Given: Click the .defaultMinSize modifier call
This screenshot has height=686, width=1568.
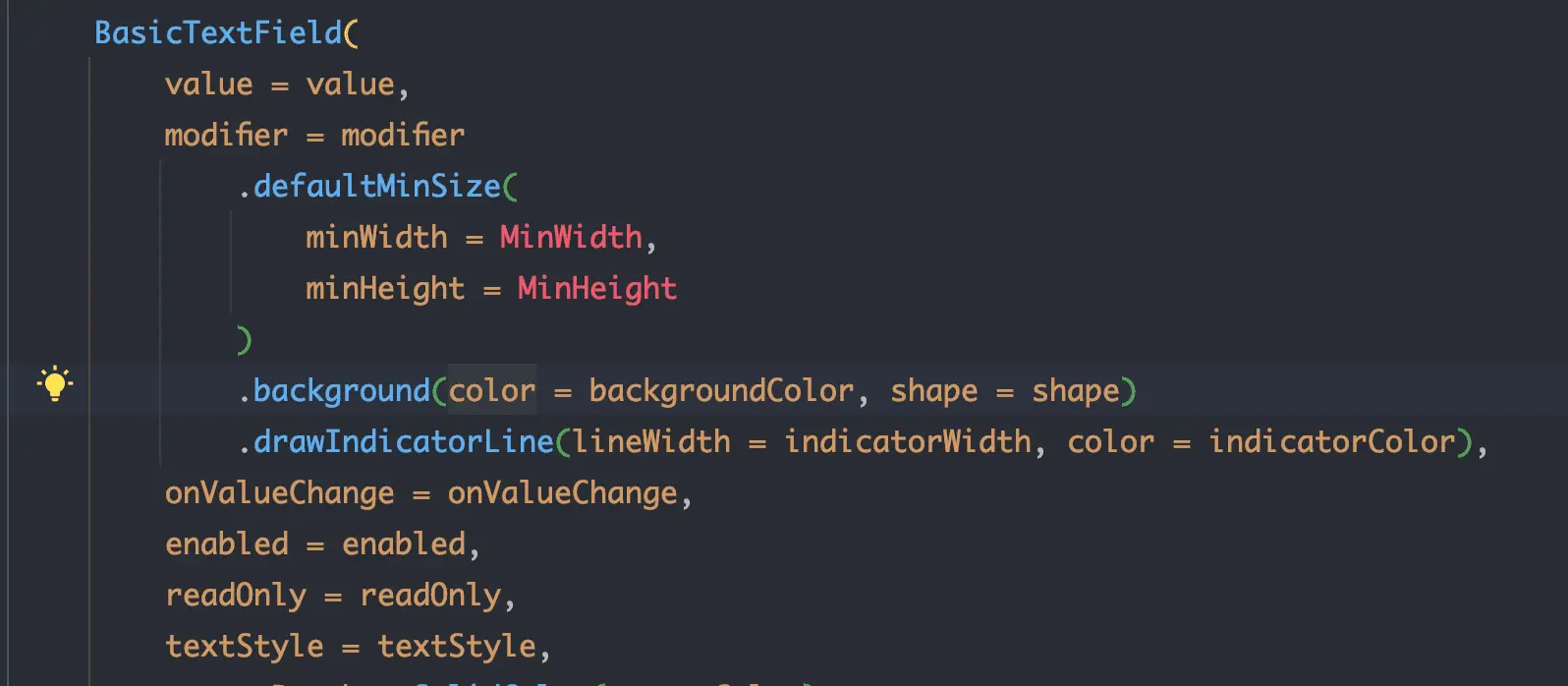Looking at the screenshot, I should coord(370,186).
